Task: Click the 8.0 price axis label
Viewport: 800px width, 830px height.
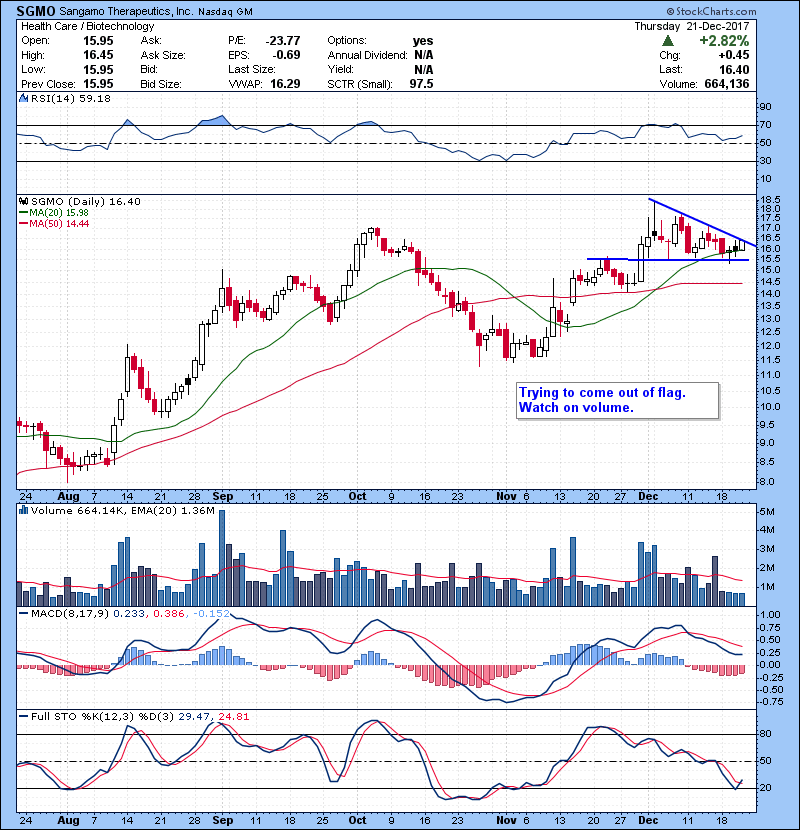Action: [x=768, y=481]
